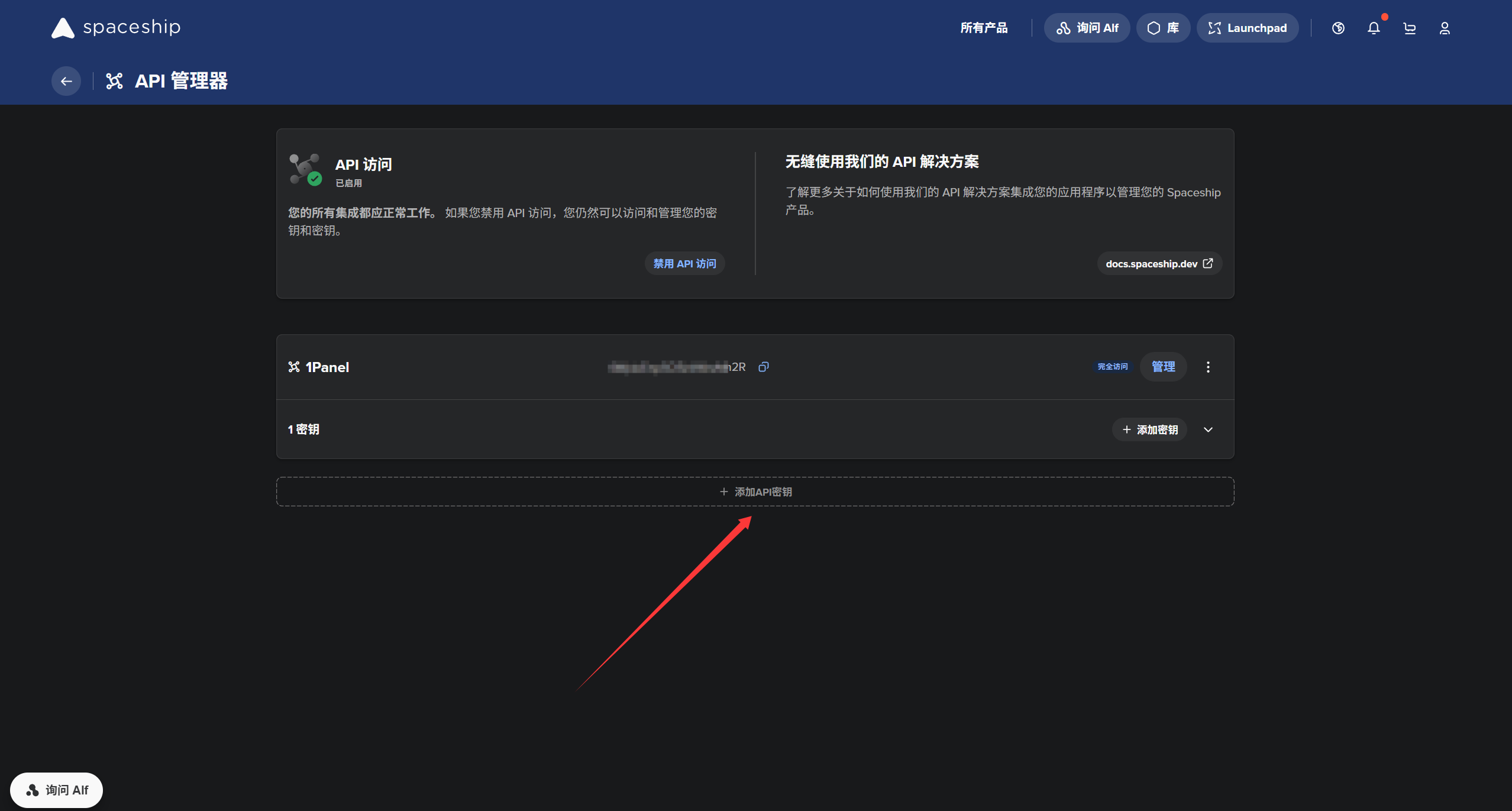Open 1Panel three-dot options menu
This screenshot has height=811, width=1512.
point(1208,367)
